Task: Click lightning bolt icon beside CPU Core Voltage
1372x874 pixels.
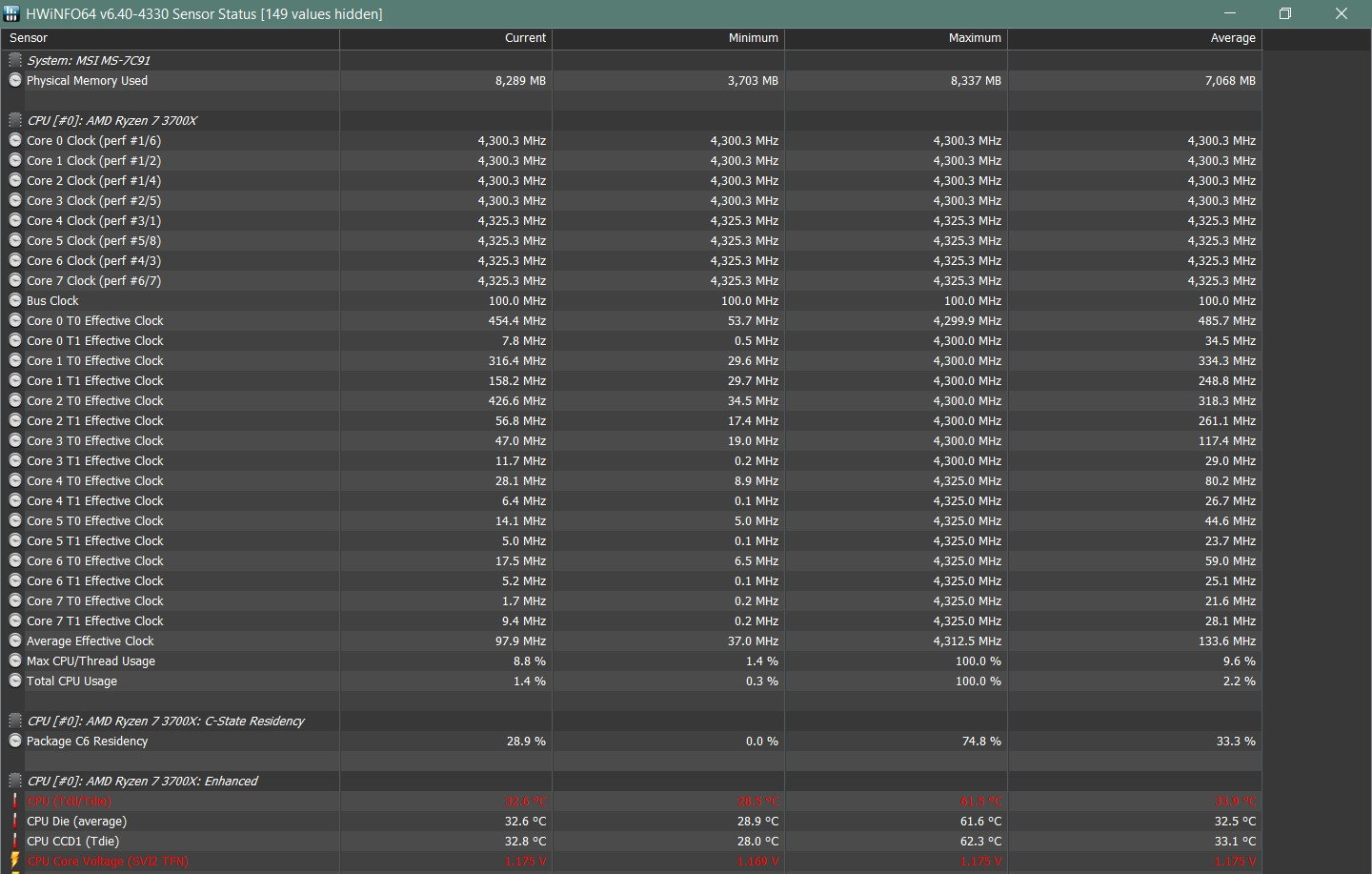Action: click(14, 861)
